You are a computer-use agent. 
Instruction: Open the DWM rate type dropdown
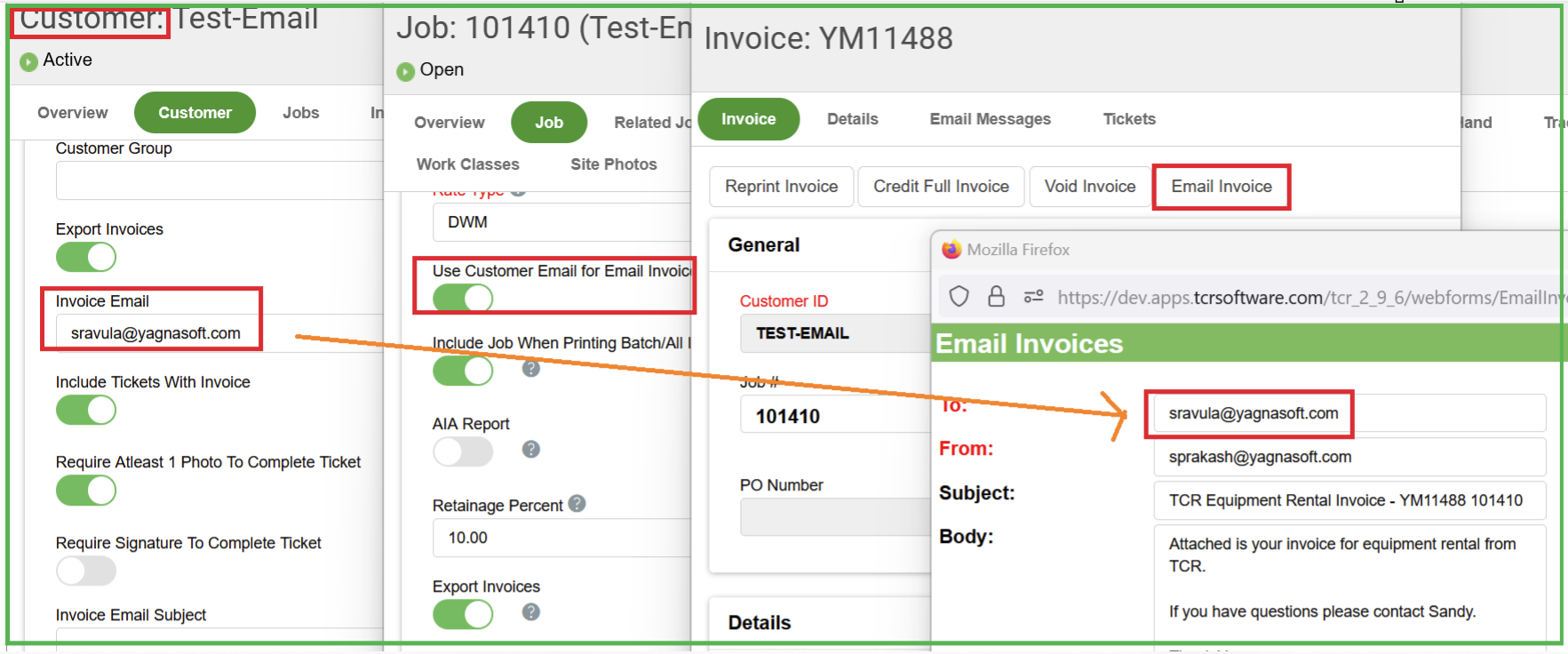[561, 222]
